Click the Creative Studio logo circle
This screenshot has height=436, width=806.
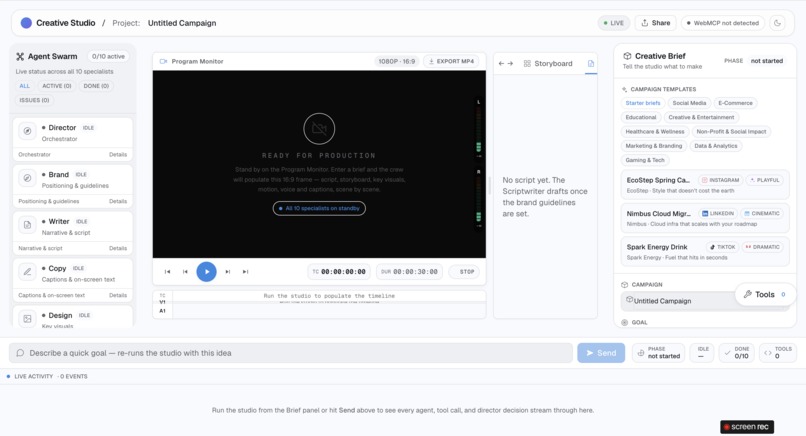tap(26, 23)
